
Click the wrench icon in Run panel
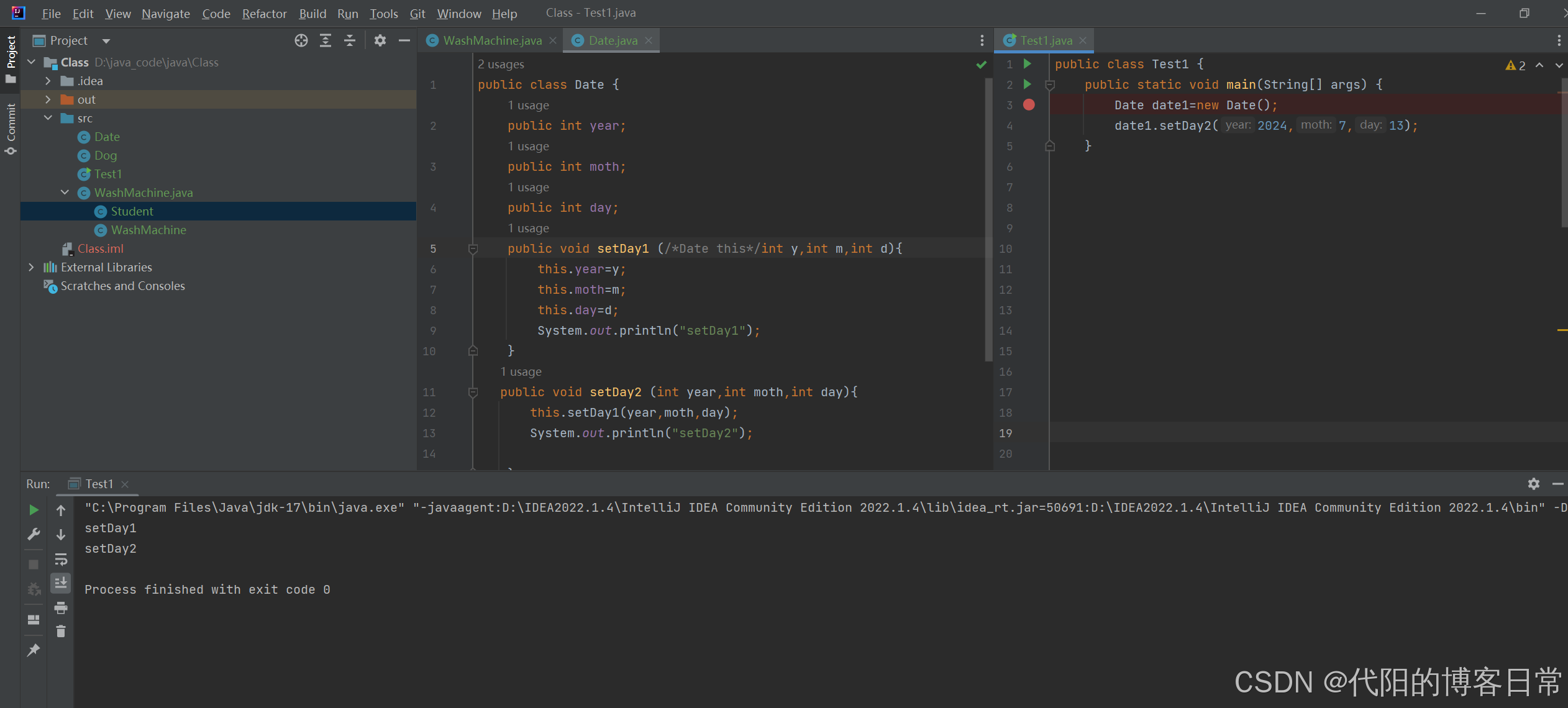click(x=34, y=534)
